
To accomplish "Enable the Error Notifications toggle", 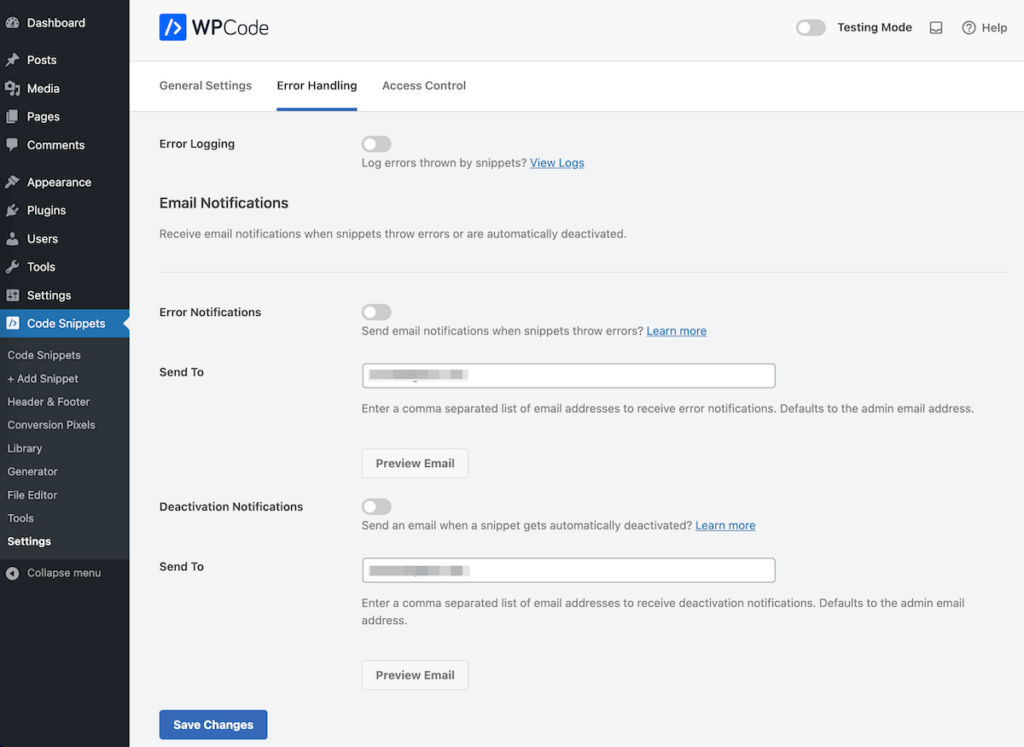I will pyautogui.click(x=376, y=311).
